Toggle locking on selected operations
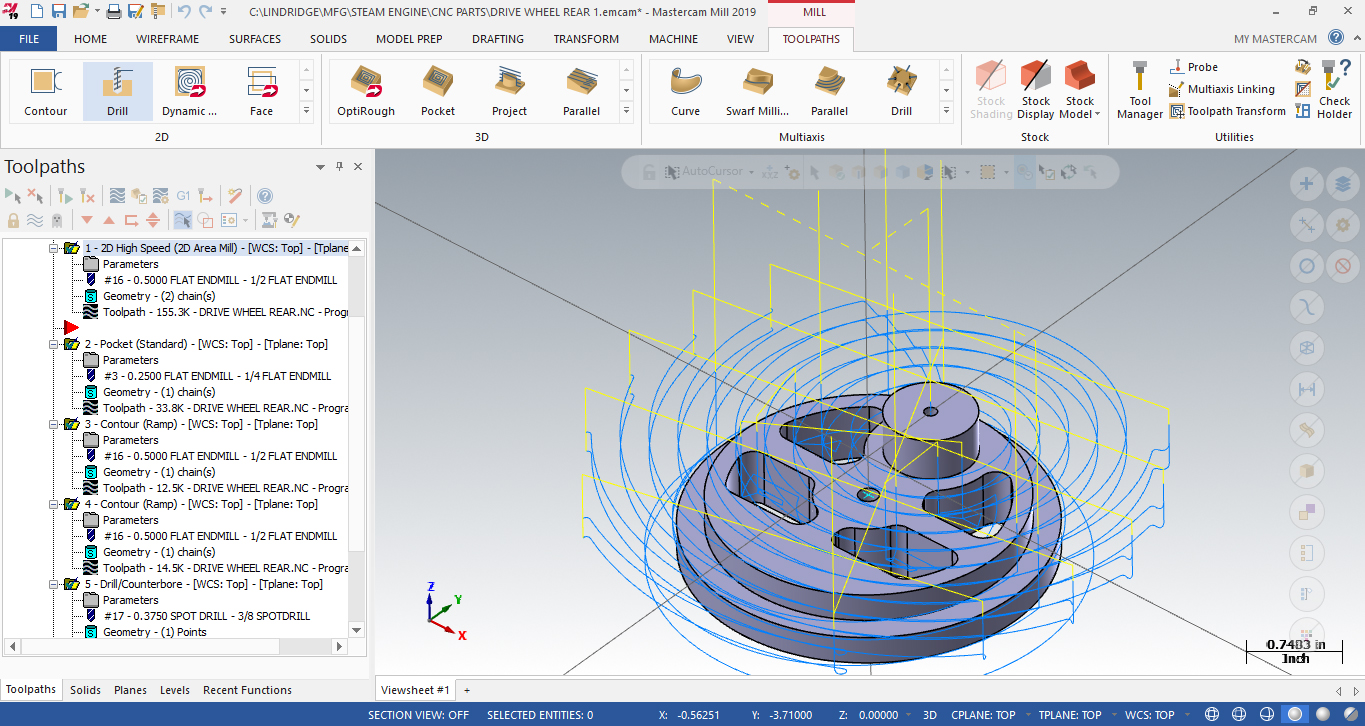Screen dimensions: 1365x726 pyautogui.click(x=13, y=220)
